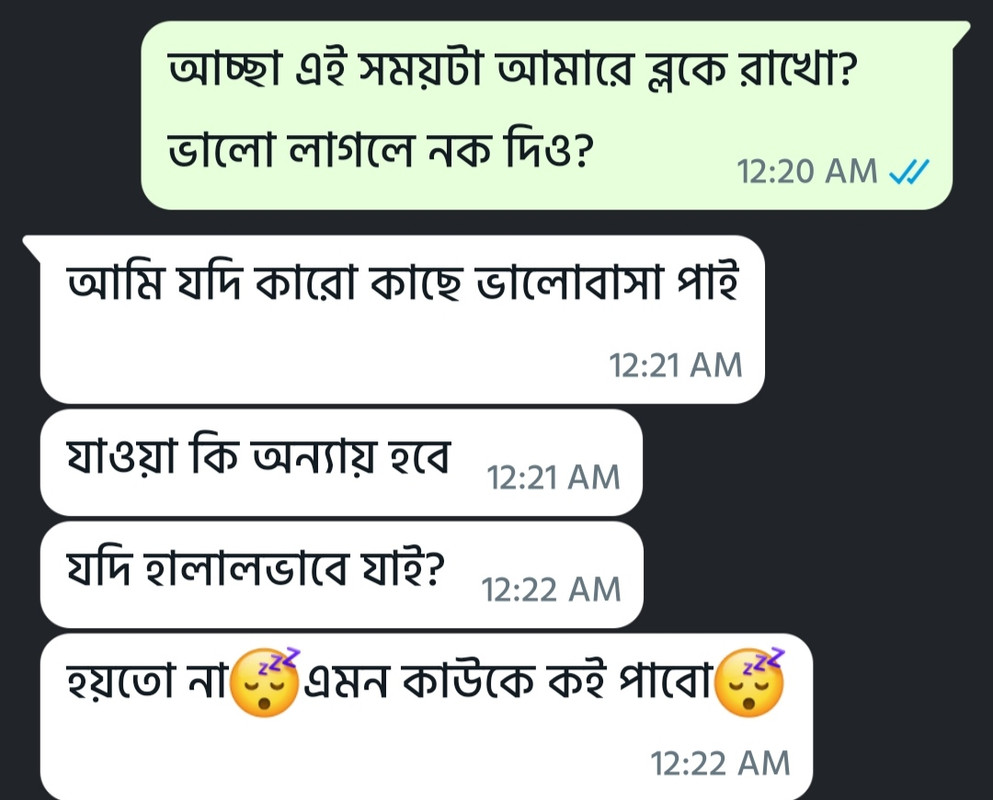Screen dimensions: 993x800
Task: Tap the blue double-tick read receipt
Action: point(909,171)
